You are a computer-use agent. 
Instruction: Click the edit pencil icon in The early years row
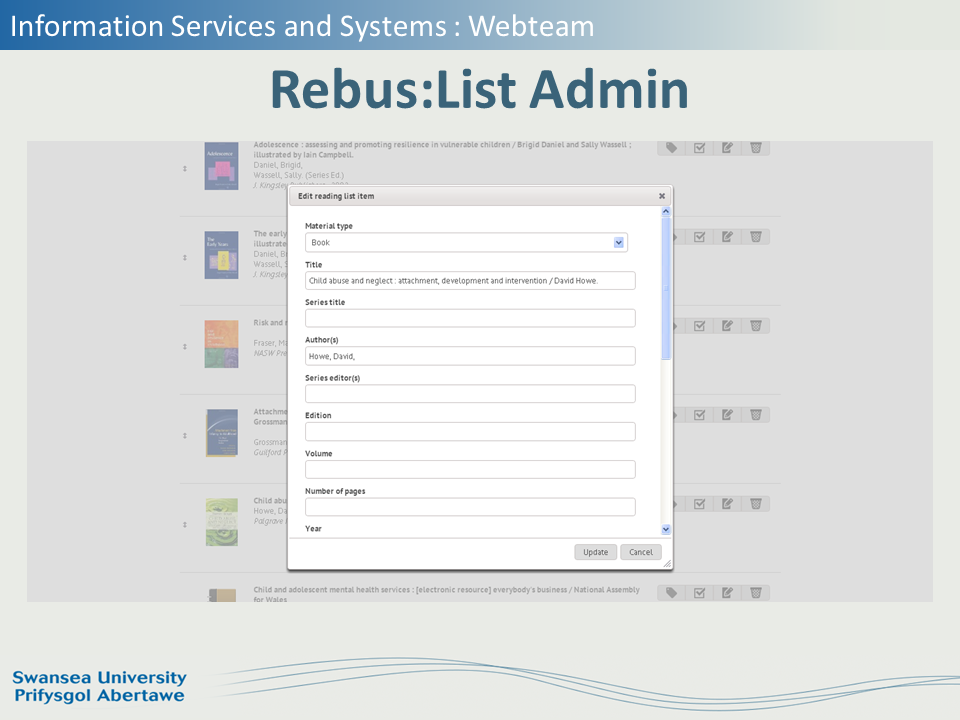[x=728, y=237]
